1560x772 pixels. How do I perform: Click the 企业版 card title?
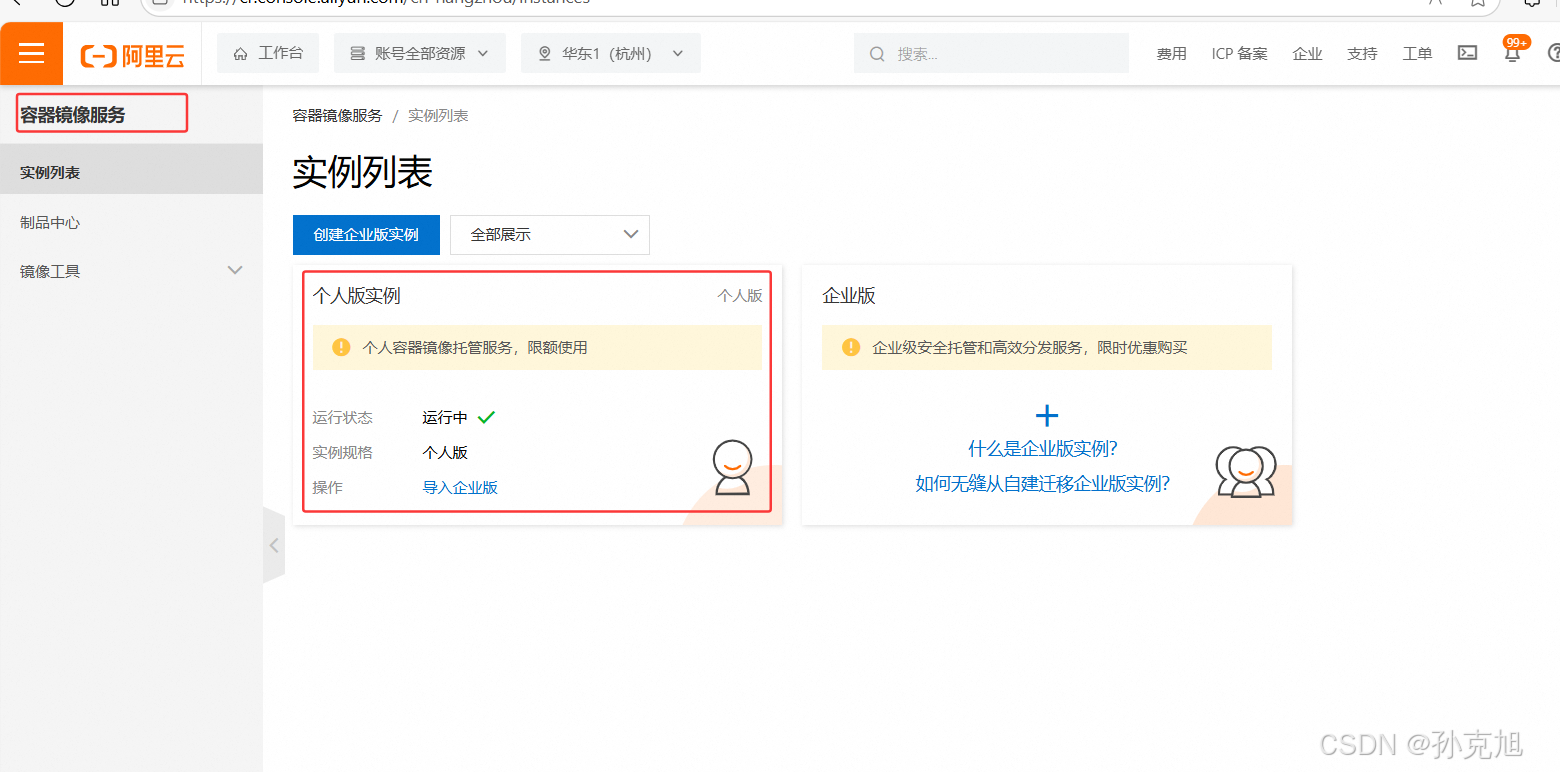coord(849,296)
